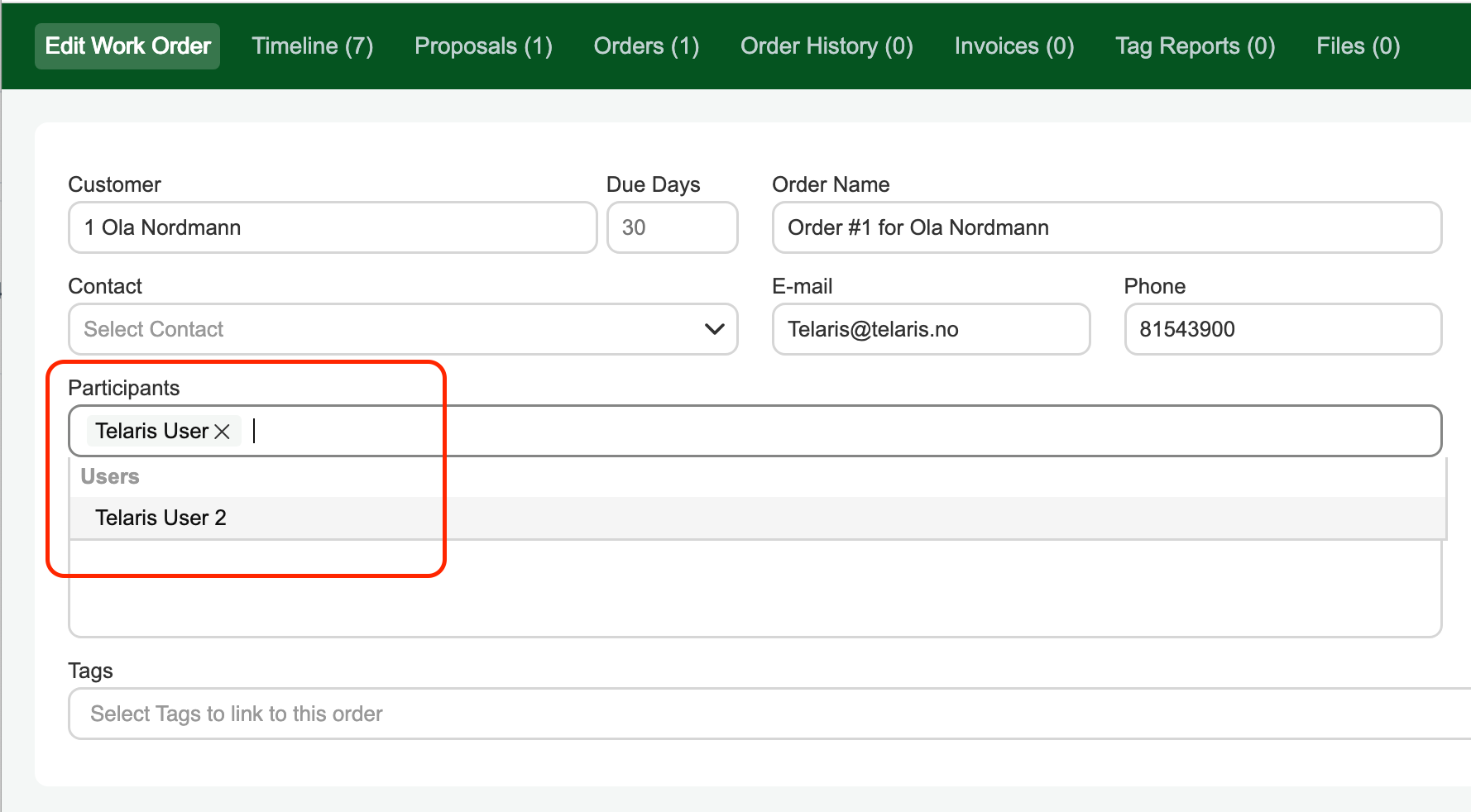Click the Due Days field
This screenshot has height=812, width=1471.
672,227
